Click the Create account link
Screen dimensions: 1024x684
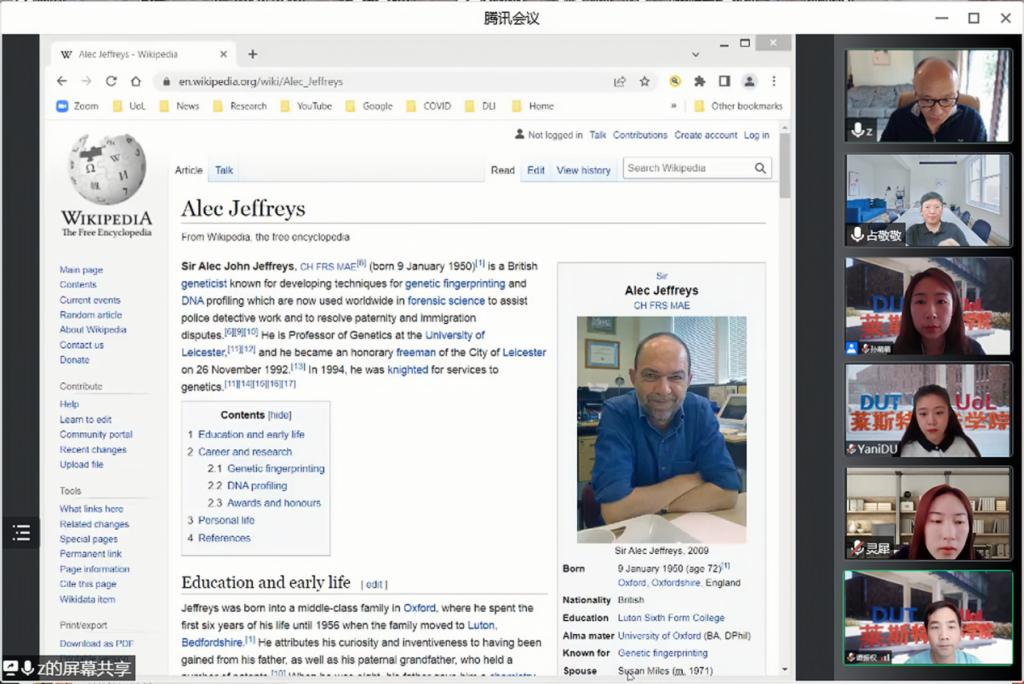tap(705, 135)
